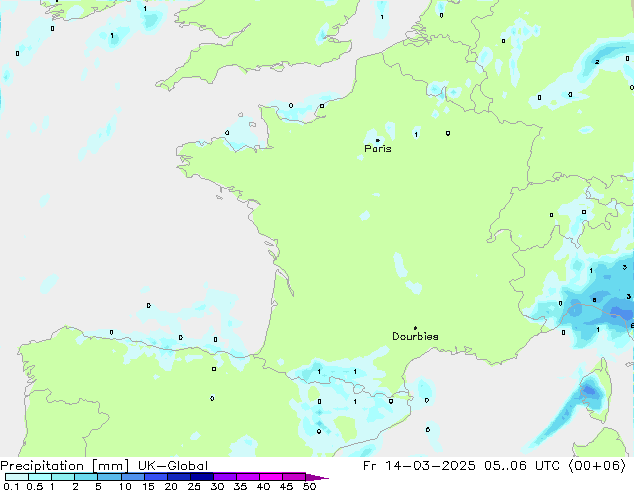634x490 pixels.
Task: Click the Paris city marker dot
Action: coord(378,140)
